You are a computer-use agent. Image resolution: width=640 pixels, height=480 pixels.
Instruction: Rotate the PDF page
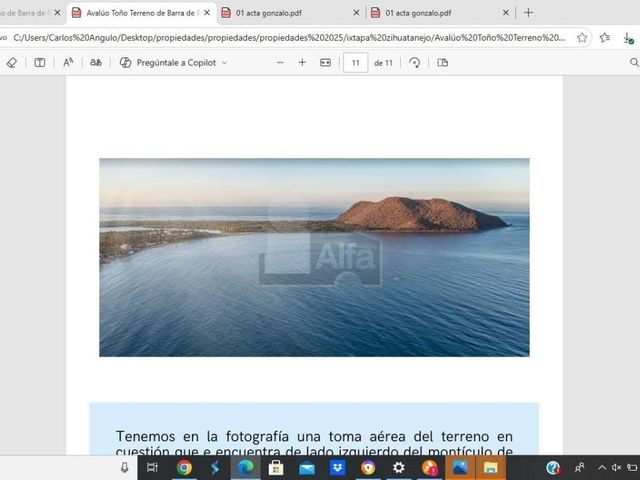point(415,63)
